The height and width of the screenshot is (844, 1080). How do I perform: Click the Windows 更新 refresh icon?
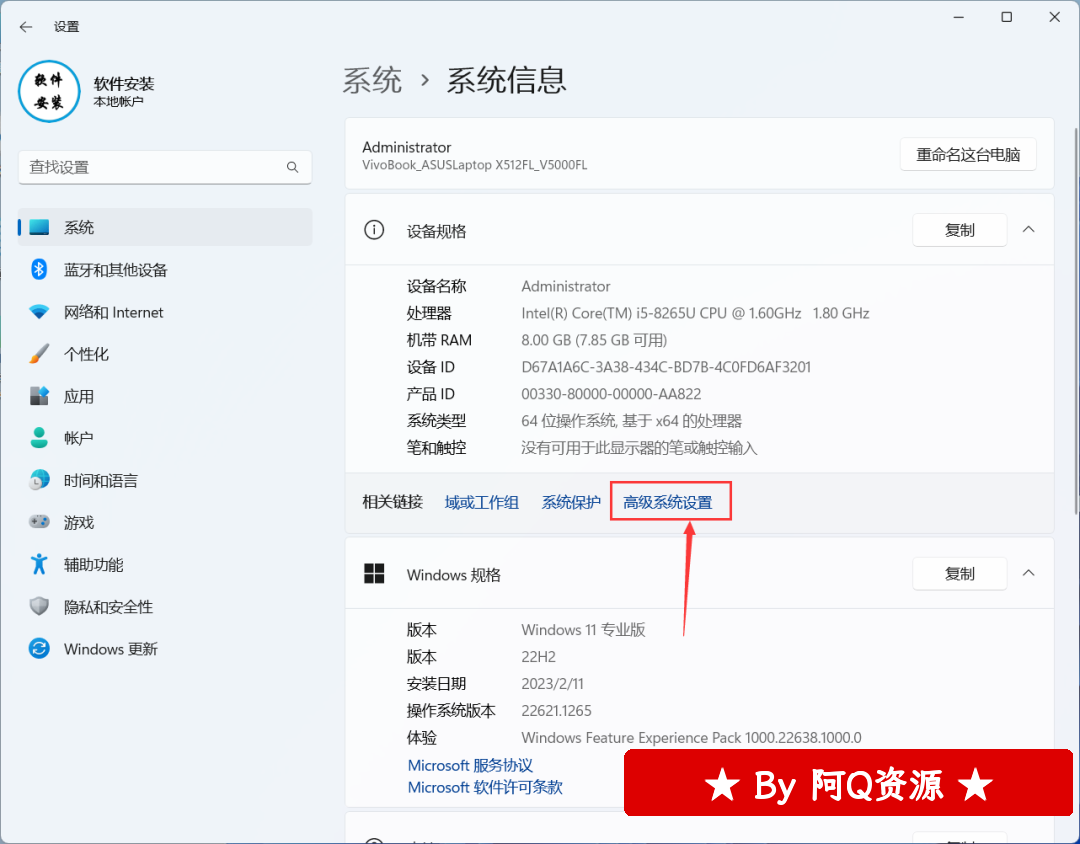(x=39, y=648)
